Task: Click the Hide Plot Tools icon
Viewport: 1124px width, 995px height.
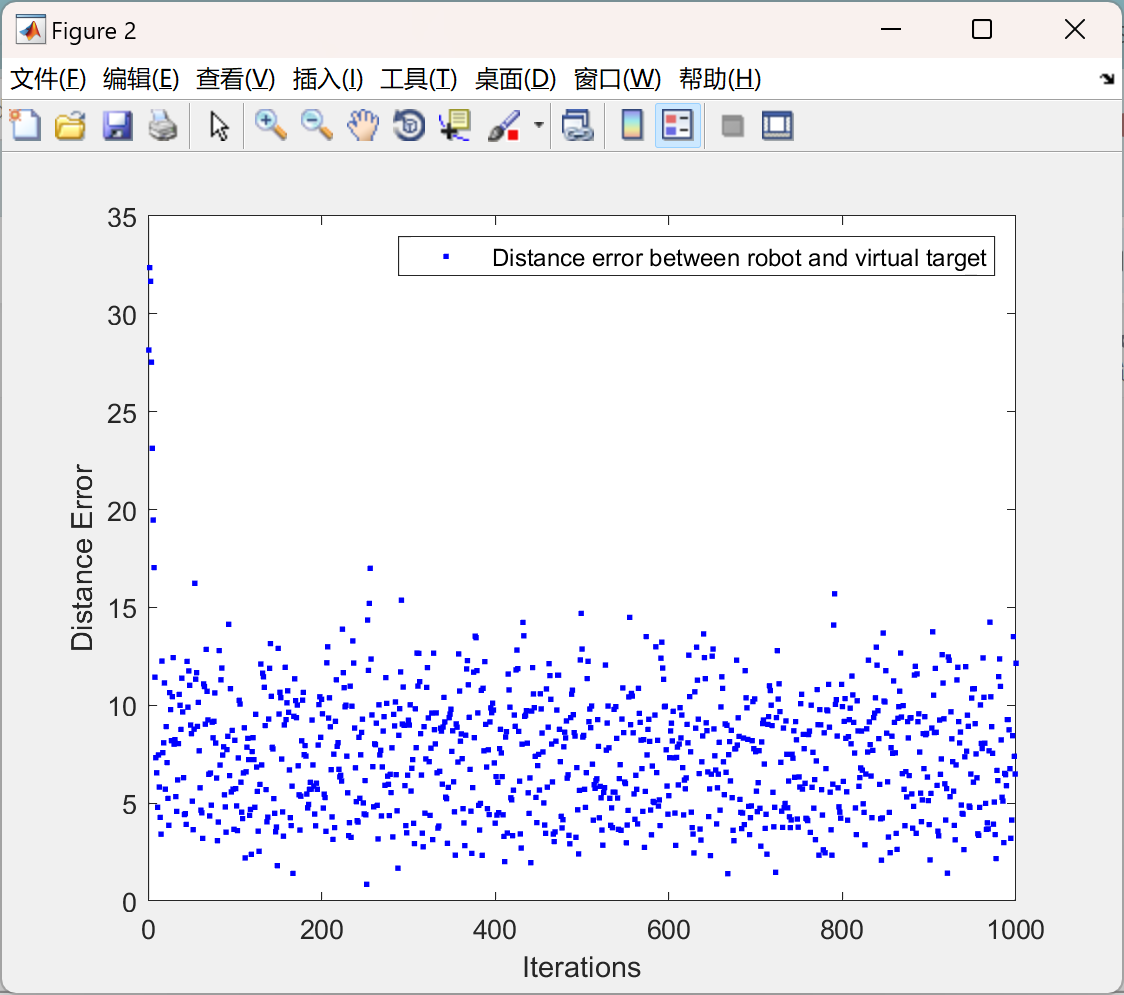Action: (x=732, y=126)
